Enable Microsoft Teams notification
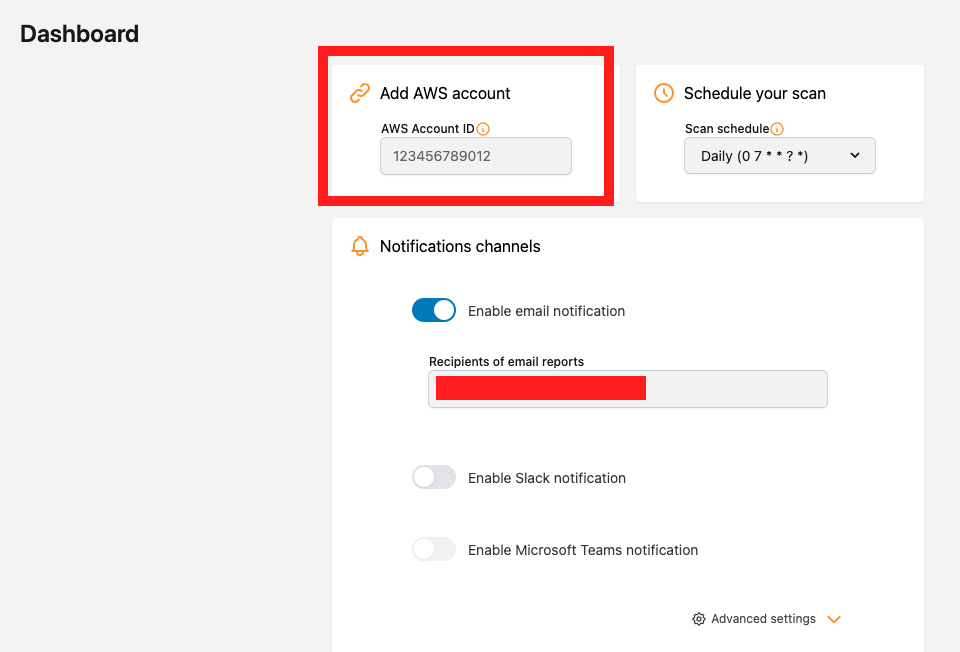Screen dimensions: 960x652 pos(433,549)
